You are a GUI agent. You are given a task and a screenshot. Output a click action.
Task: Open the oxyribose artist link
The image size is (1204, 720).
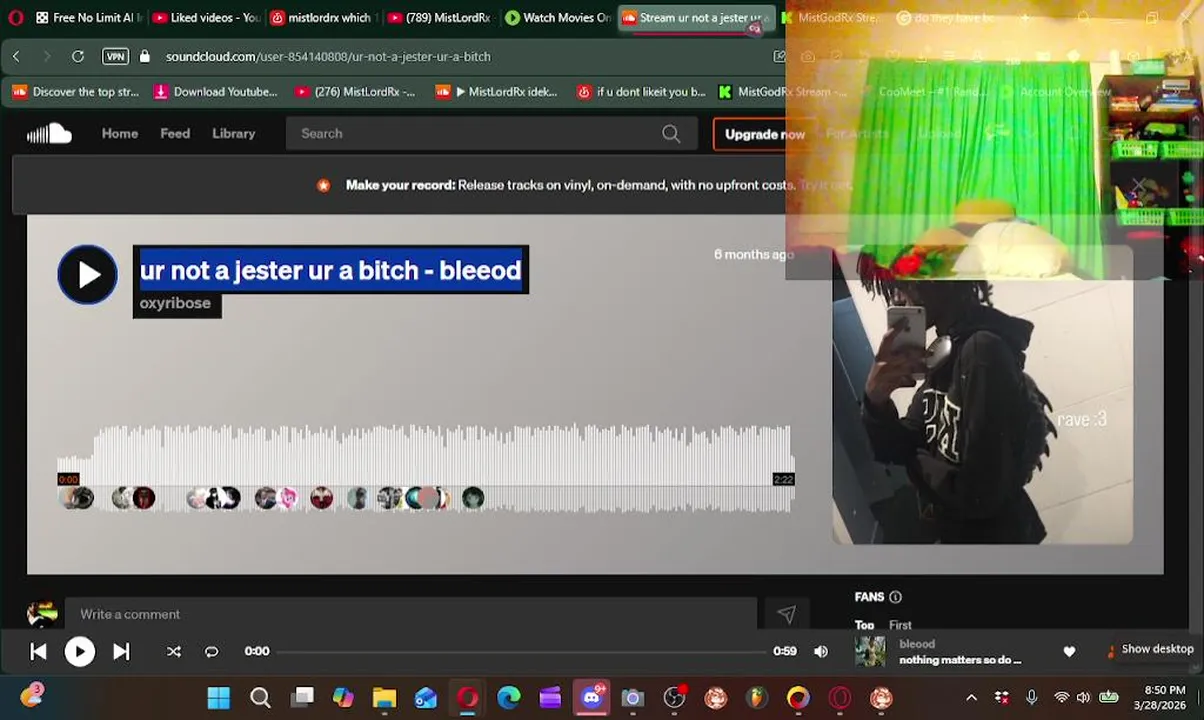175,303
